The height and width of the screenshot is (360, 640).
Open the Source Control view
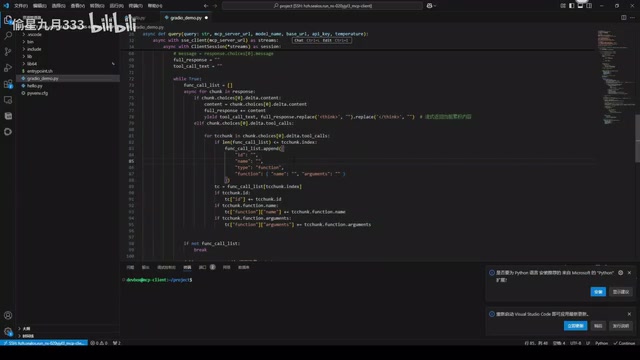pos(8,52)
